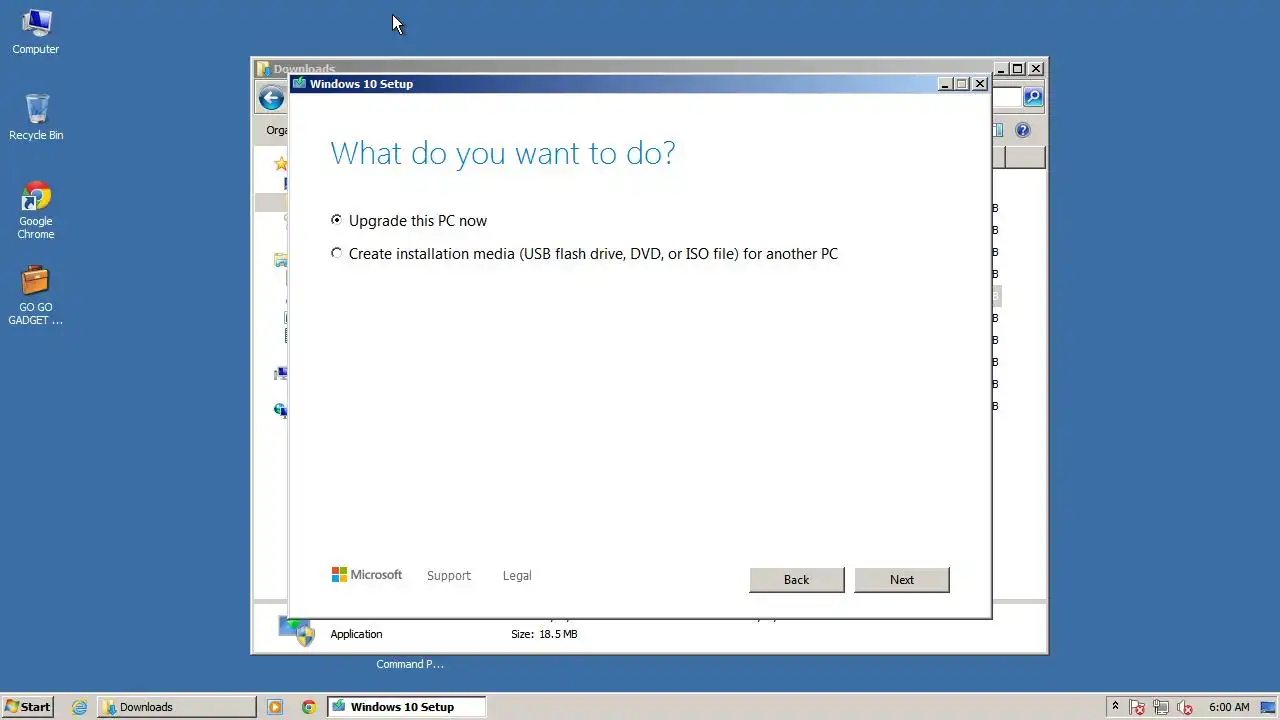Launch Internet Explorer from the taskbar
The height and width of the screenshot is (720, 1280).
coord(80,707)
